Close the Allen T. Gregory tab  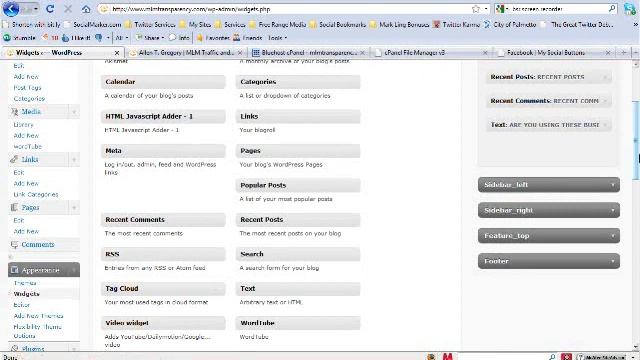tap(240, 53)
